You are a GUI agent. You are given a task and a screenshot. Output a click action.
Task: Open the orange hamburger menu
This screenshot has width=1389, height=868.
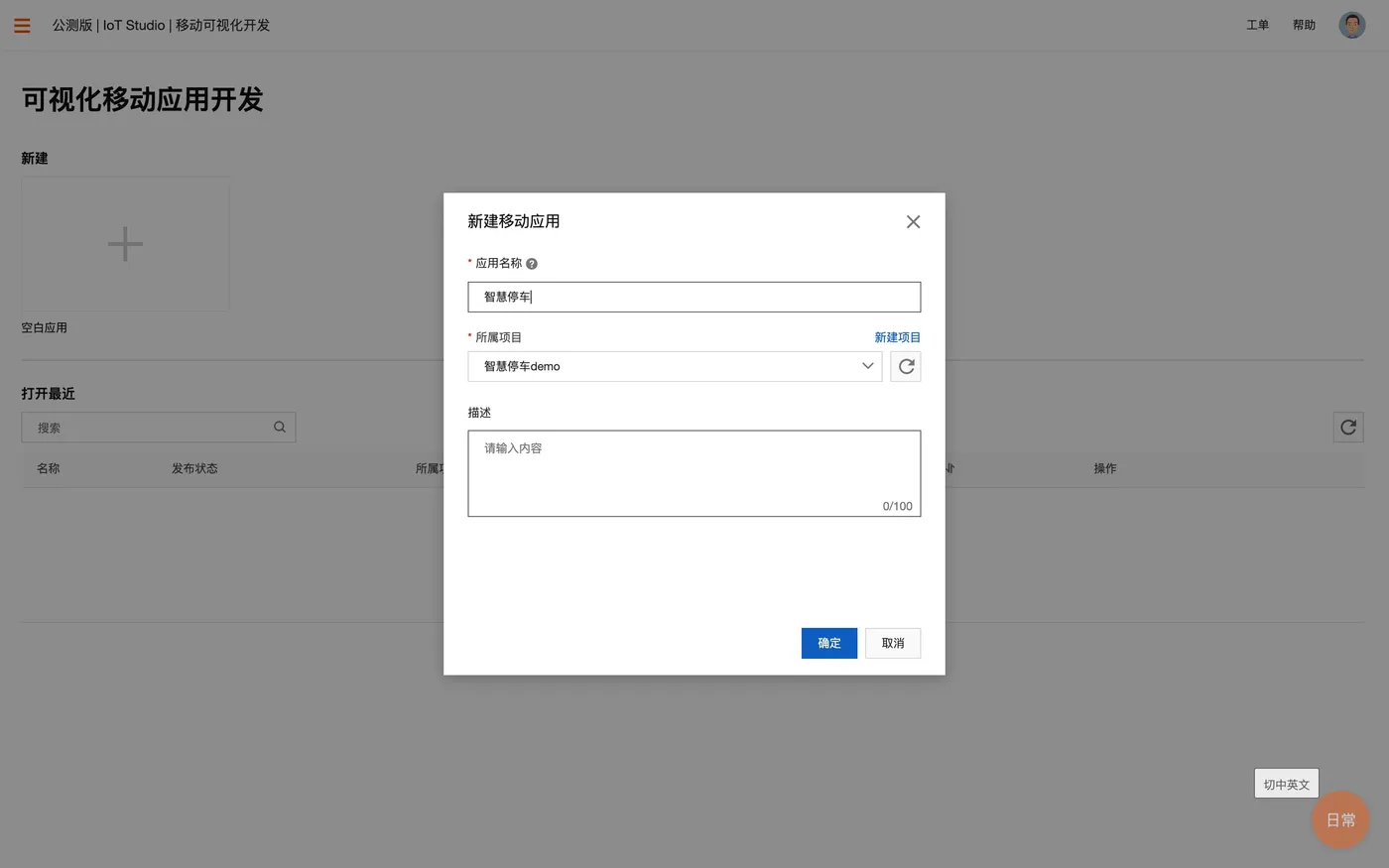coord(22,26)
